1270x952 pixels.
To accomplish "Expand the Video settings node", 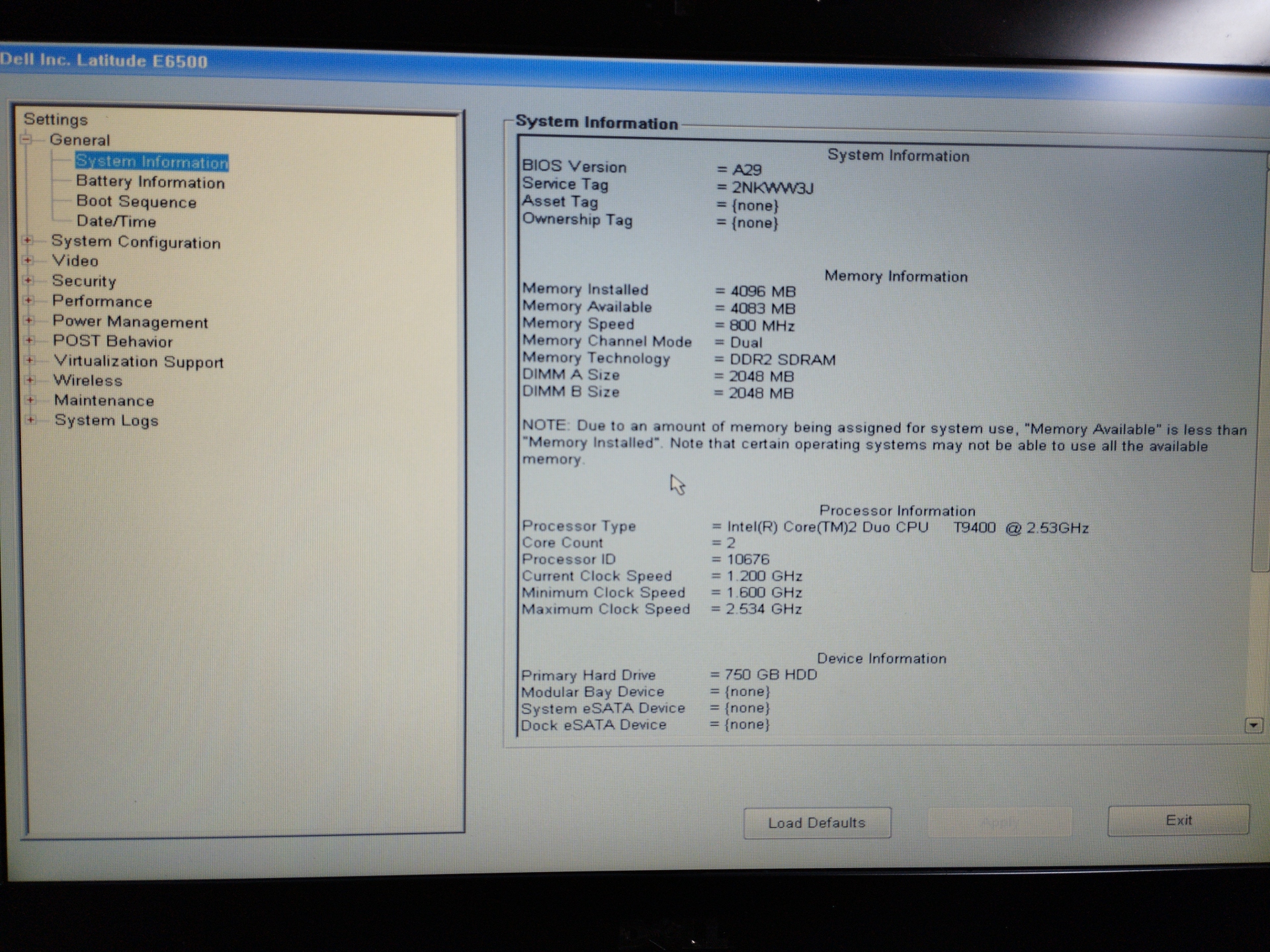I will pos(28,260).
